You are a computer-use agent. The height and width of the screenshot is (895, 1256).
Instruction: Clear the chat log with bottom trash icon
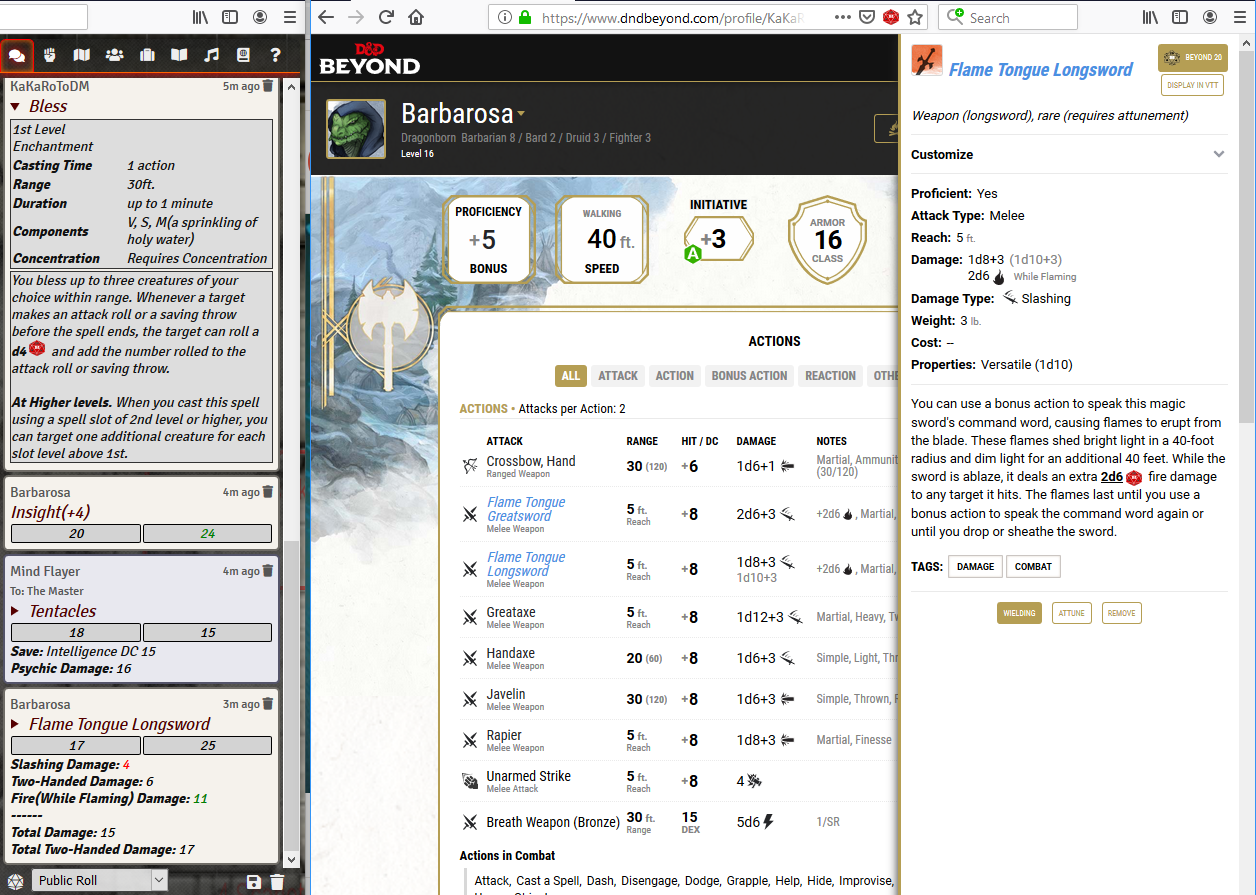click(277, 881)
